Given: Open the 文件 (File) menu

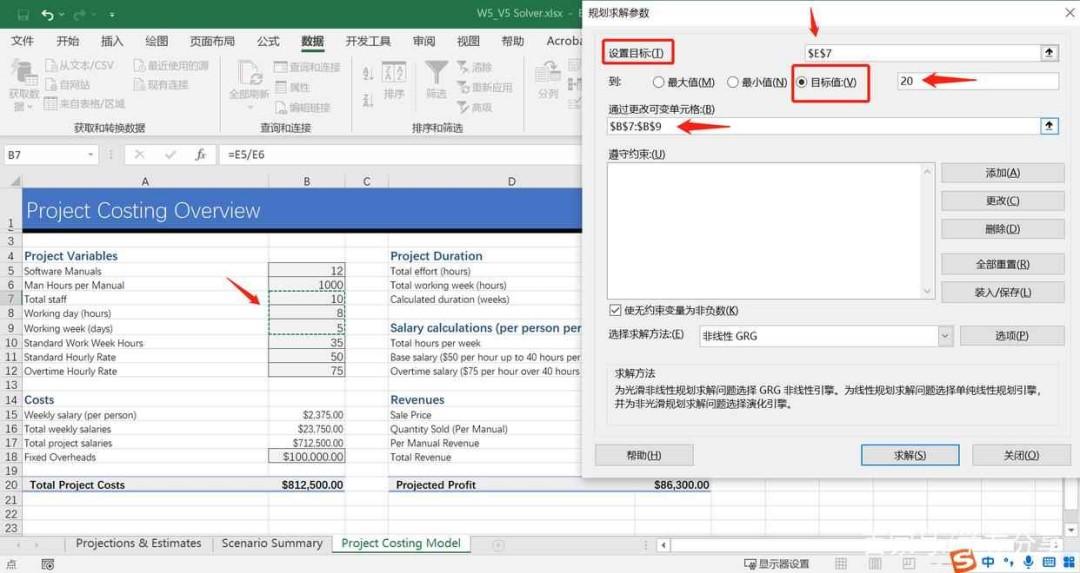Looking at the screenshot, I should (22, 41).
